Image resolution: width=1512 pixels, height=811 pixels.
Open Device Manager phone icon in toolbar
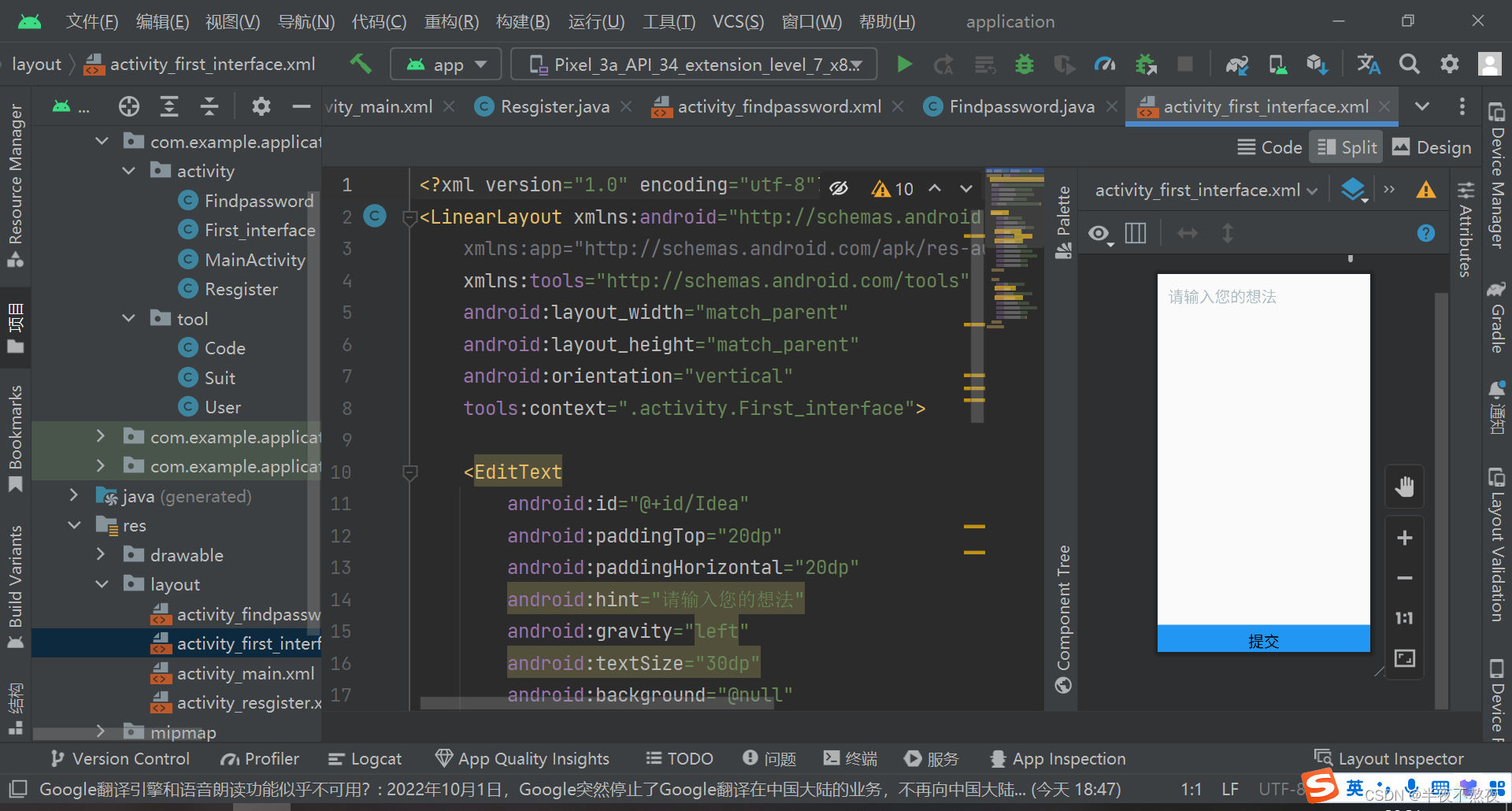point(1277,65)
